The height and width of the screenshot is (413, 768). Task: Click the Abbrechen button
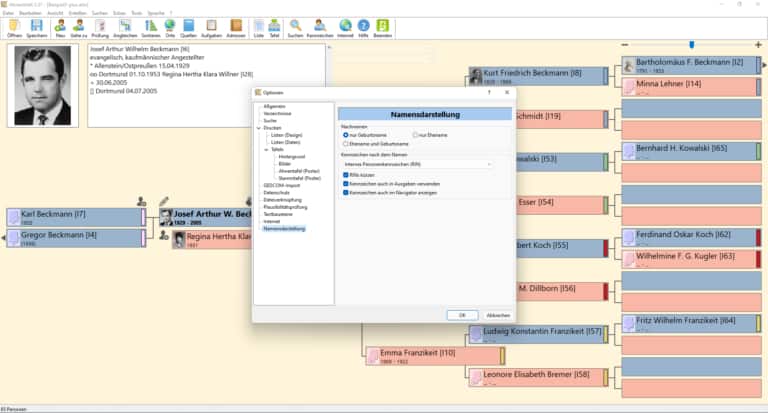(x=498, y=315)
